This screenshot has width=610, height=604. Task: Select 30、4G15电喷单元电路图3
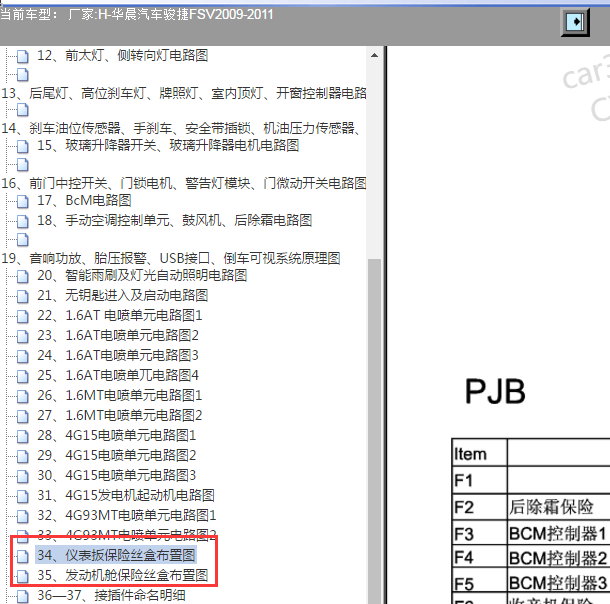click(117, 475)
